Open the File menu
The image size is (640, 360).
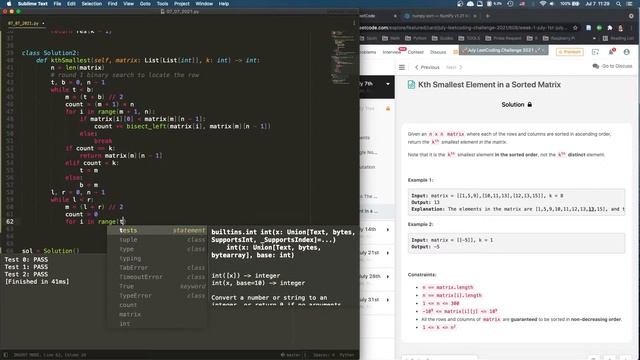point(57,4)
